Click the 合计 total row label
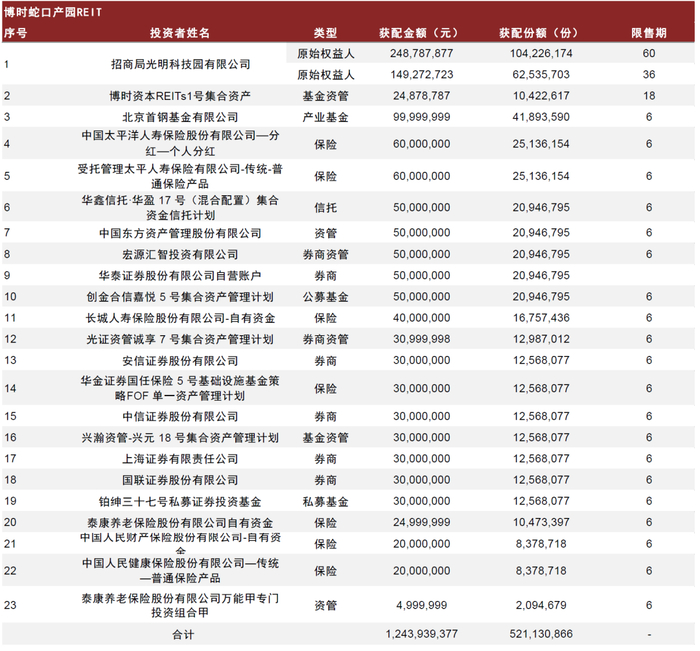Image resolution: width=700 pixels, height=651 pixels. point(183,634)
